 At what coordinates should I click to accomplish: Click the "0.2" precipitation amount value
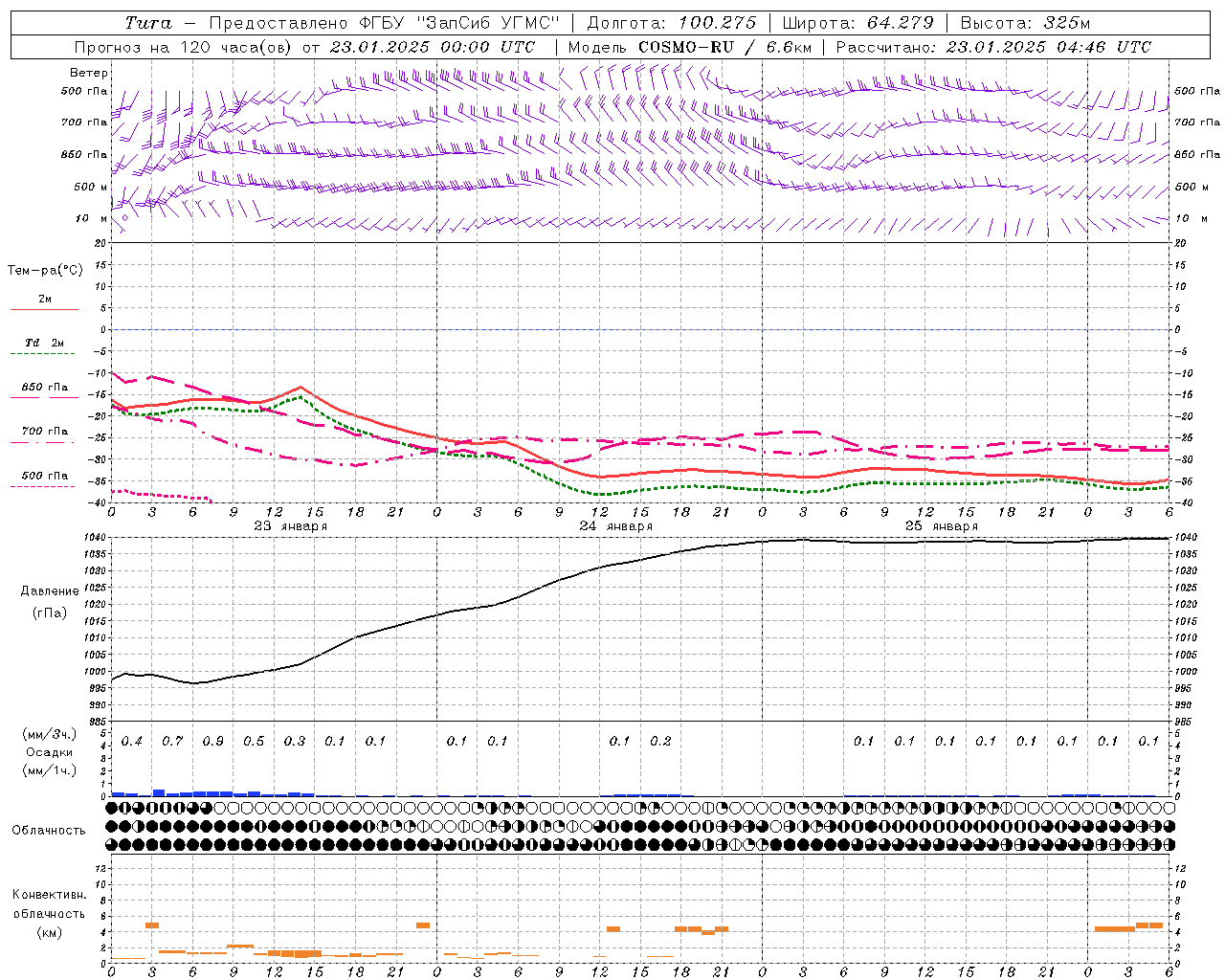pyautogui.click(x=660, y=742)
